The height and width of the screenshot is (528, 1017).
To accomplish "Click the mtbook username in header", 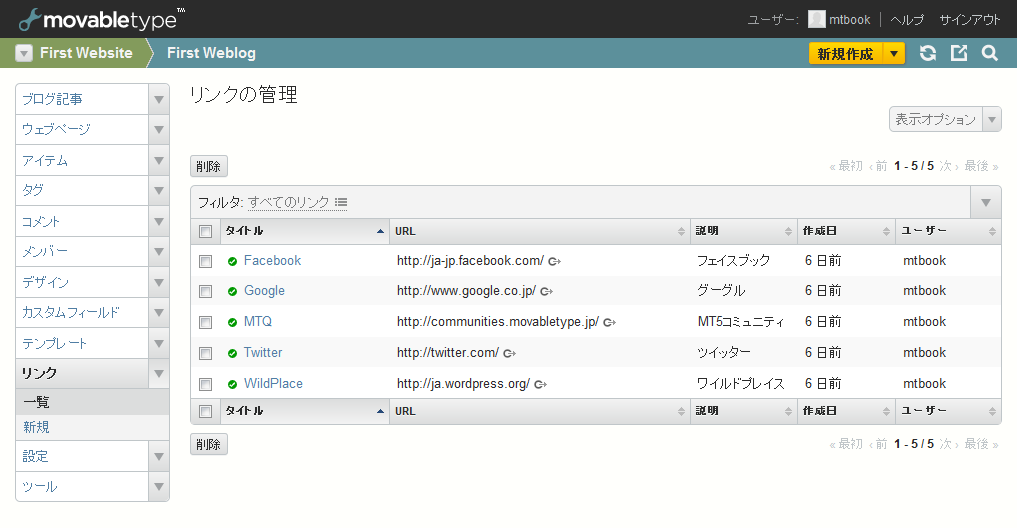I will click(850, 19).
